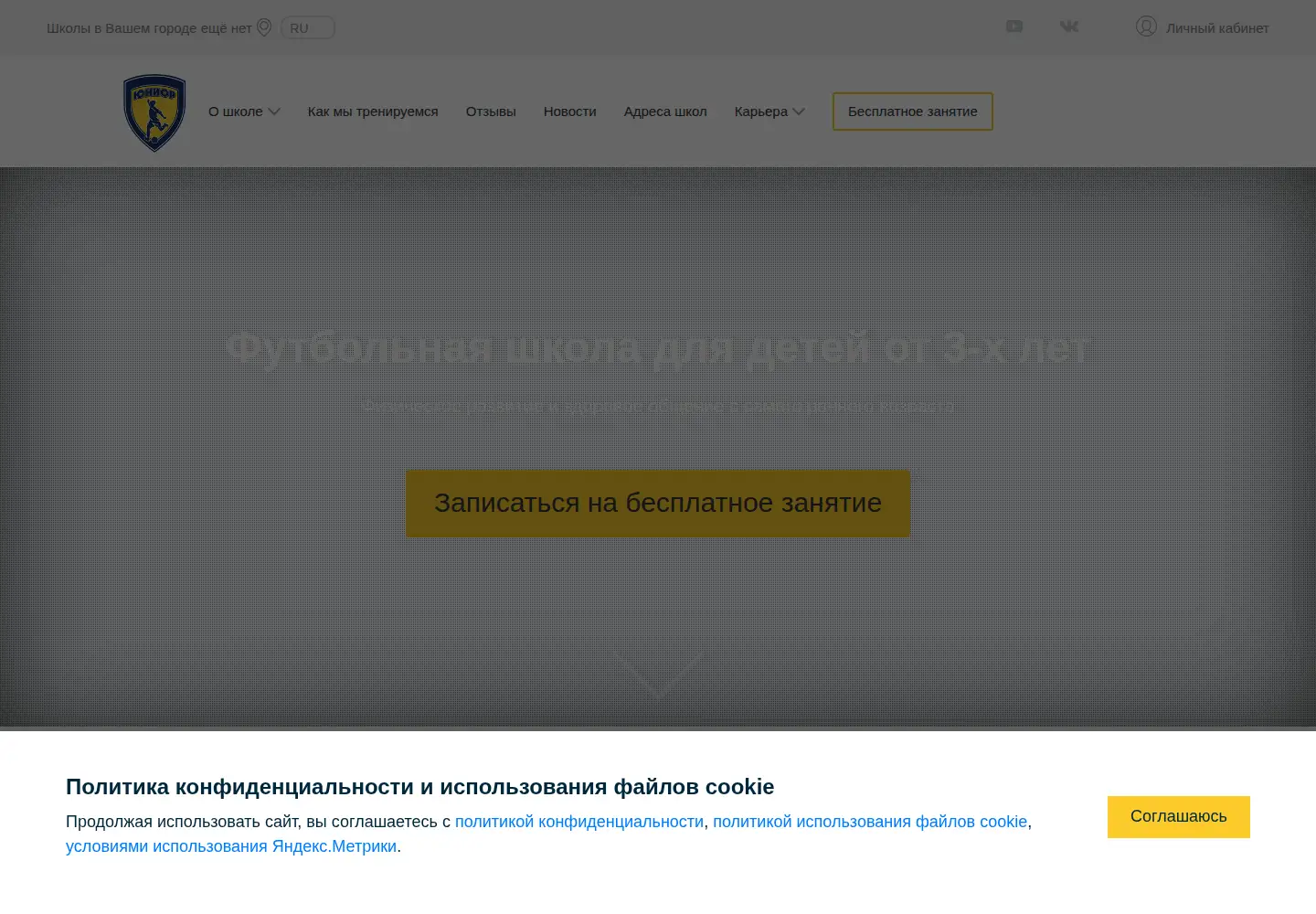The height and width of the screenshot is (914, 1316).
Task: Expand the Карьера chevron
Action: click(x=799, y=112)
